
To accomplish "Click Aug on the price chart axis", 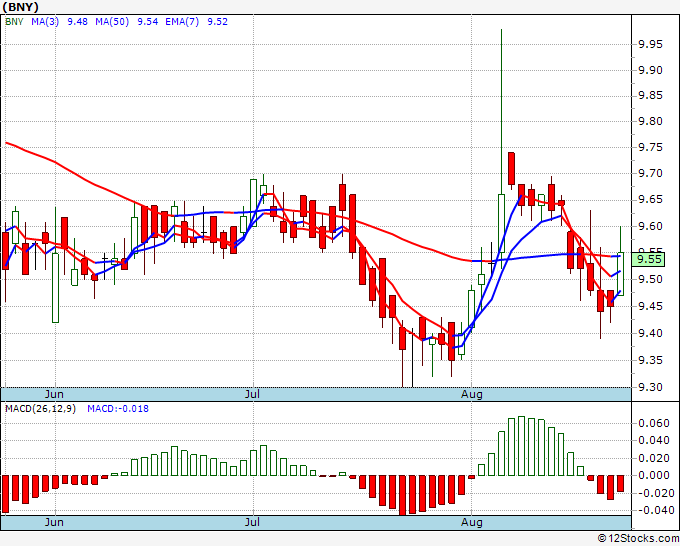I will tap(472, 394).
